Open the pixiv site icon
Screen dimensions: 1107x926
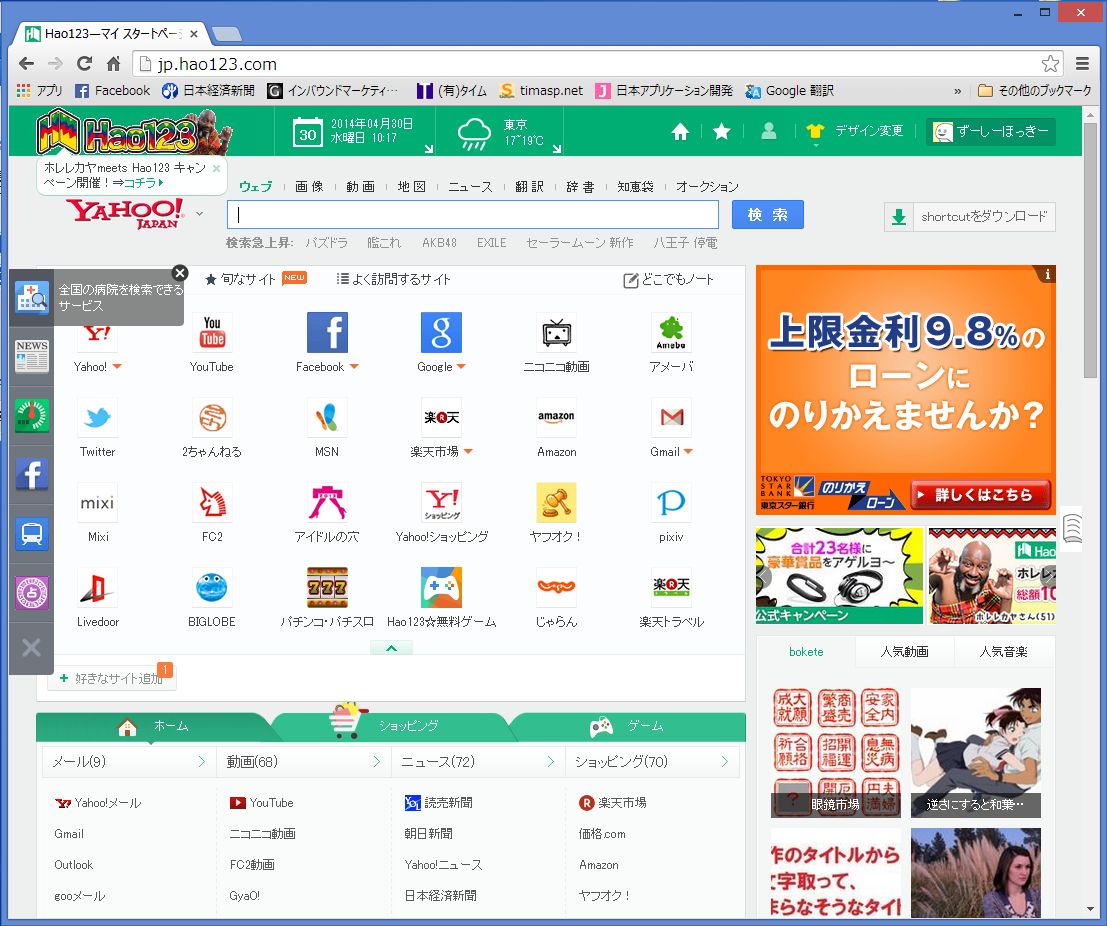pos(671,503)
